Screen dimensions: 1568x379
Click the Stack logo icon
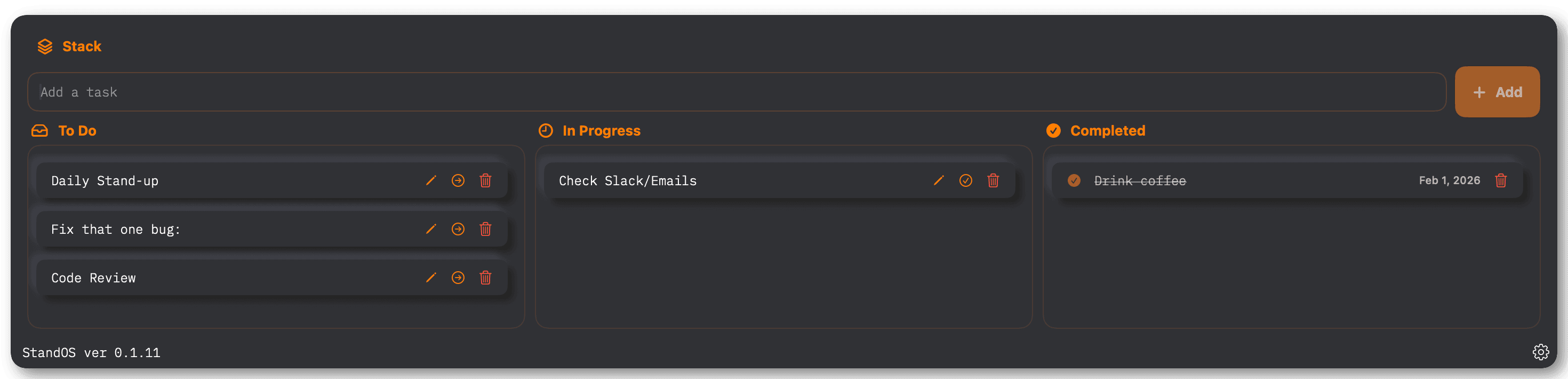(x=45, y=46)
